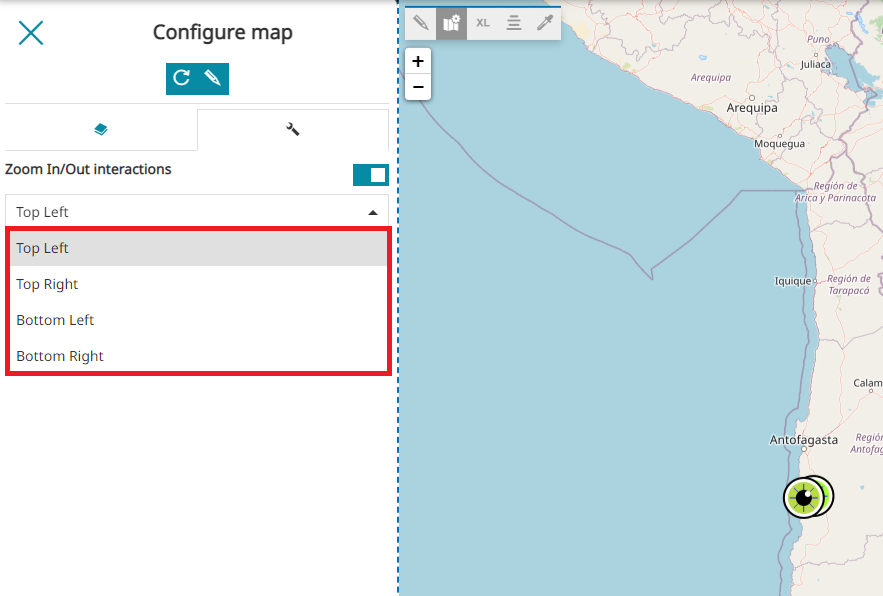Zoom in the map with plus button
The width and height of the screenshot is (883, 596).
(418, 61)
